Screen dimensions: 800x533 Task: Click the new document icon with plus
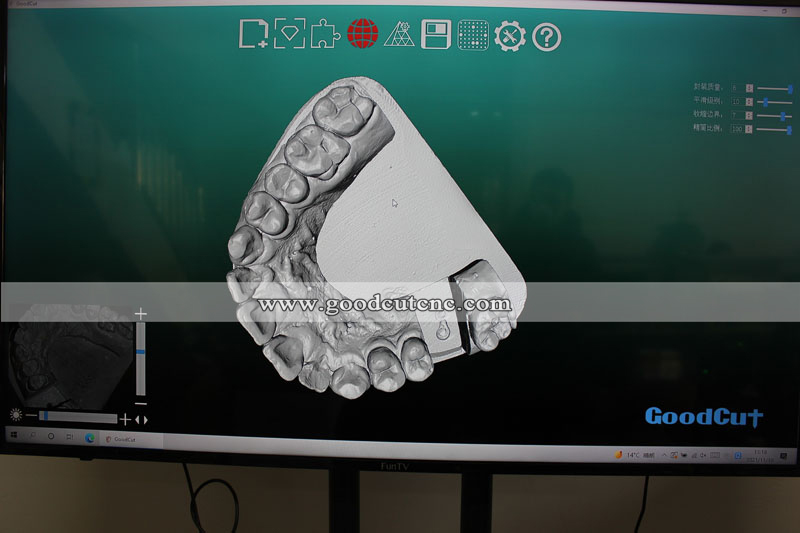(x=254, y=34)
